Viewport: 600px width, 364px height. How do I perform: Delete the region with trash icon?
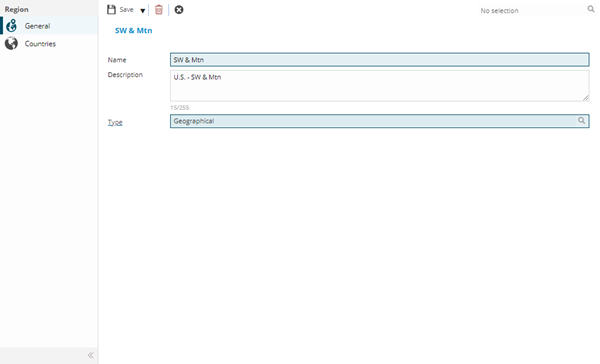pyautogui.click(x=159, y=10)
